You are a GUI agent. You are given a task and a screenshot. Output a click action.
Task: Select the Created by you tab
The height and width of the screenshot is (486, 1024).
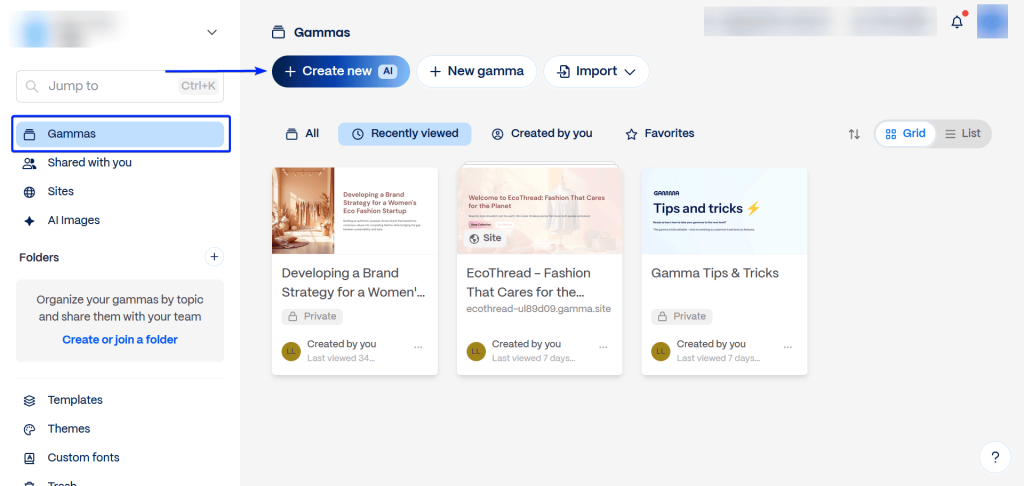click(541, 134)
